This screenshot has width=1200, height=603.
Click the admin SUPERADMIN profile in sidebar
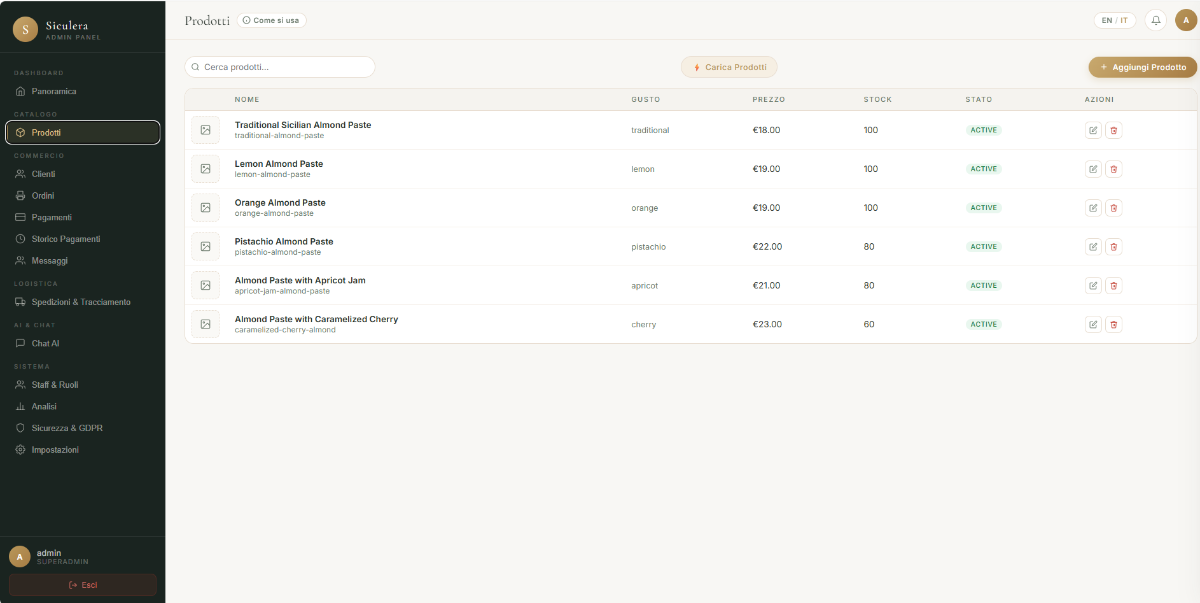click(83, 556)
